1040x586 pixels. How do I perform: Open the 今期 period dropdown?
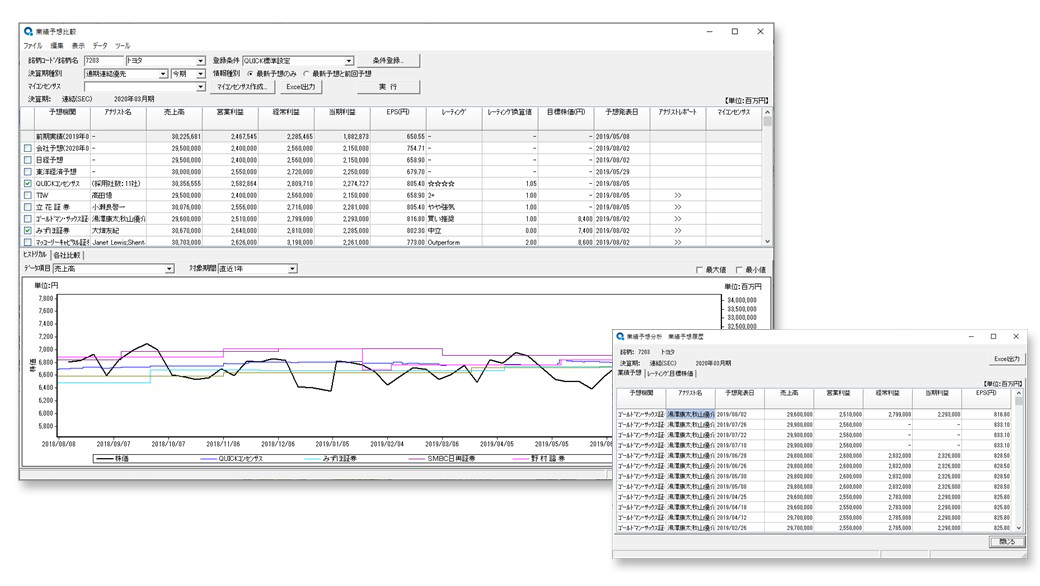tap(200, 74)
